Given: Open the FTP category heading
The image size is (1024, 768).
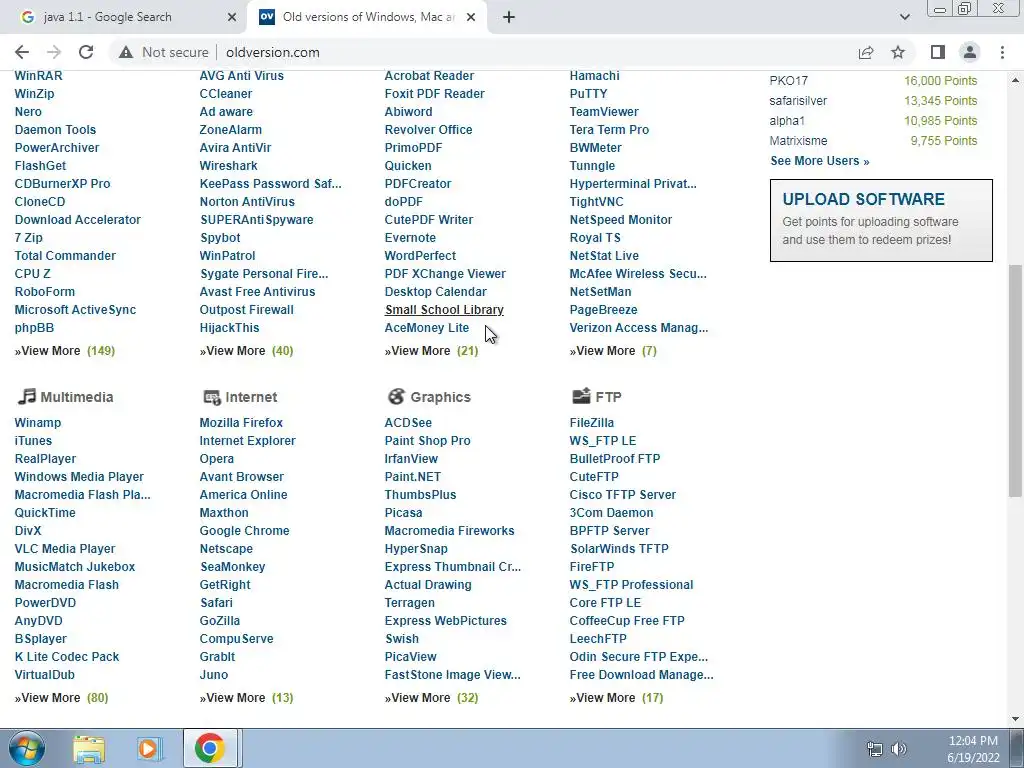Looking at the screenshot, I should (608, 397).
